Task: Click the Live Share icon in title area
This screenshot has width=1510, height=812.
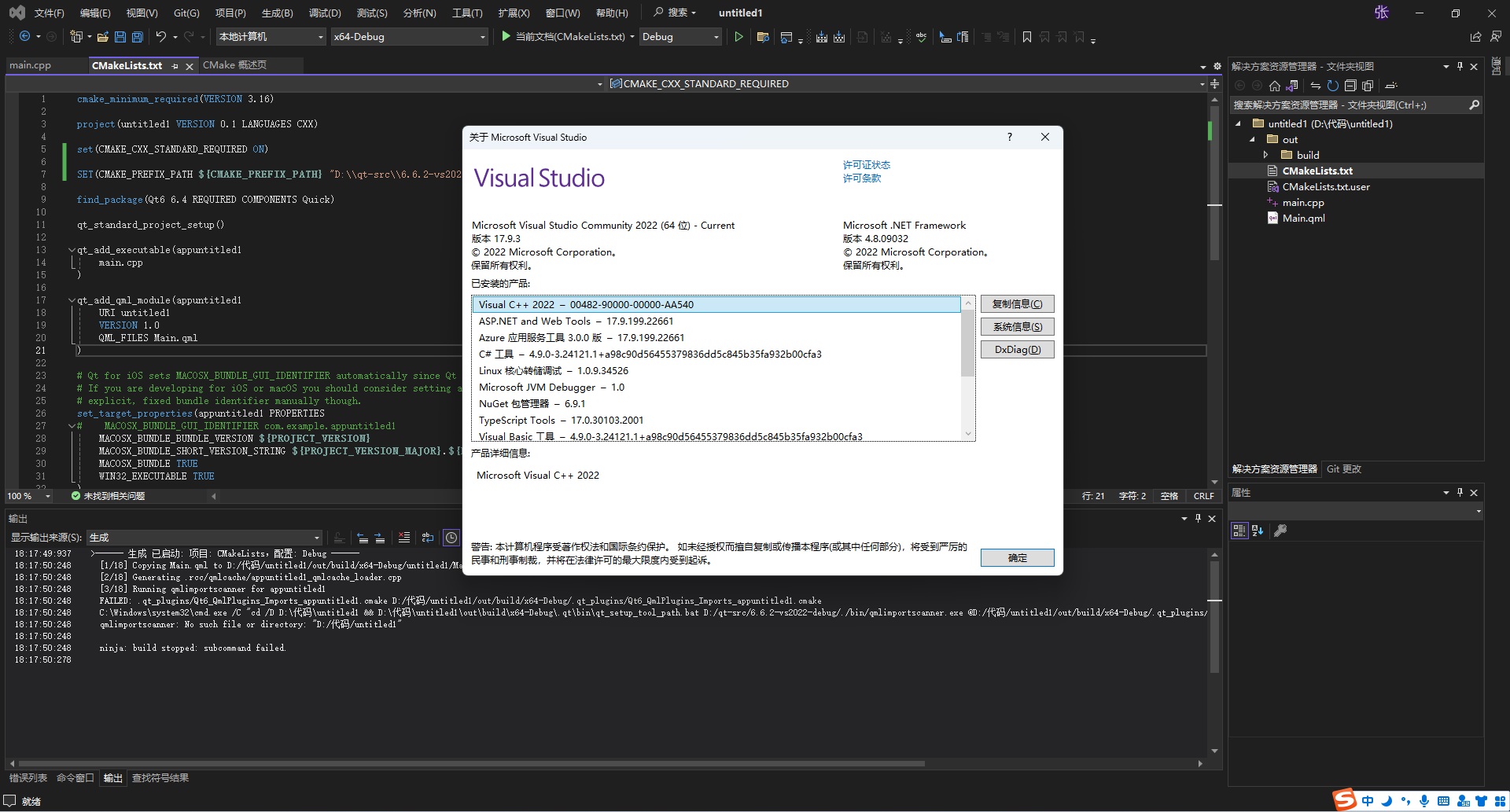Action: 1475,37
